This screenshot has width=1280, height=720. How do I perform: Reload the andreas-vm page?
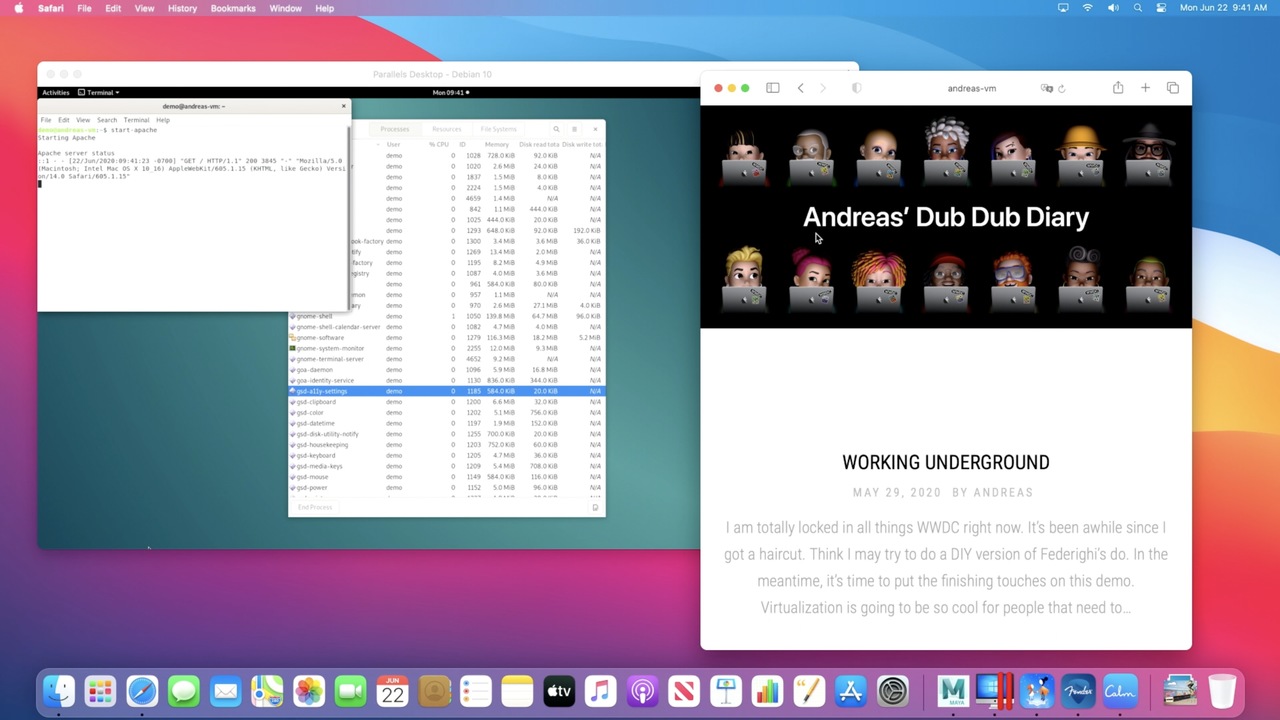click(x=1061, y=88)
